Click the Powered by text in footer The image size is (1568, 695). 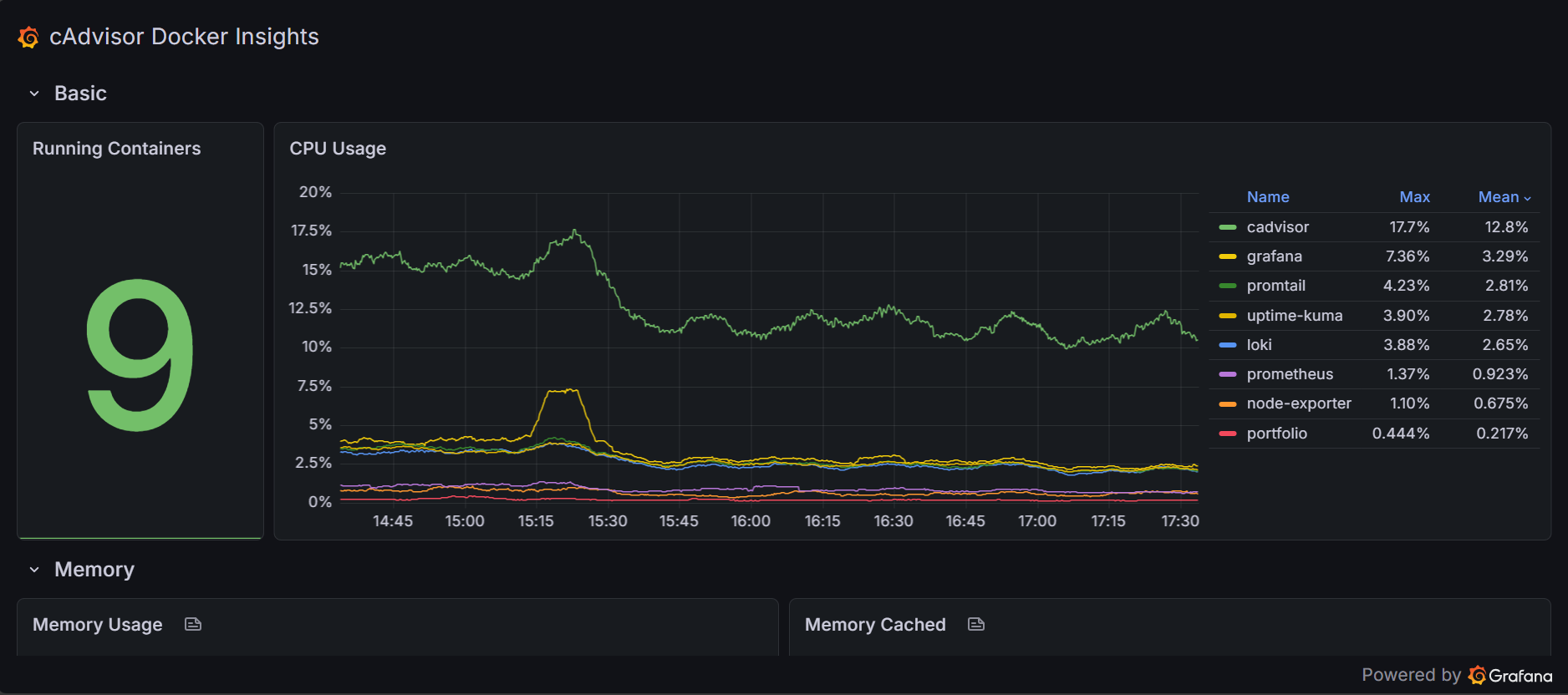click(x=1411, y=675)
